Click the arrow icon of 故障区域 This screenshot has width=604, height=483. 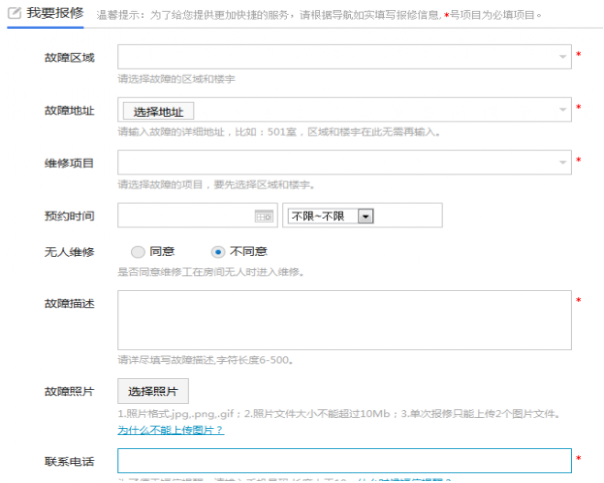[563, 57]
